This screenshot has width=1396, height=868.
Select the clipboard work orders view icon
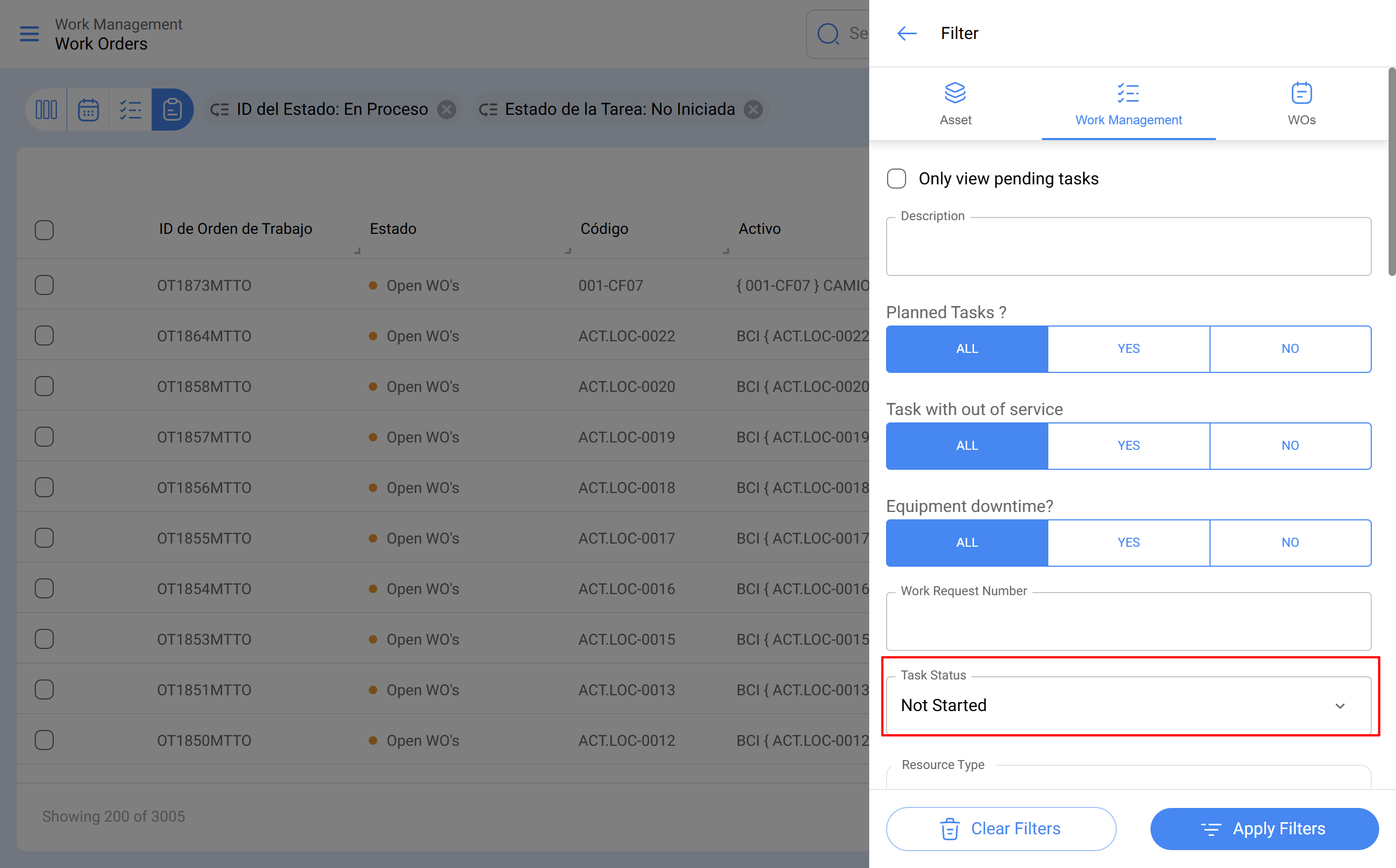(172, 109)
